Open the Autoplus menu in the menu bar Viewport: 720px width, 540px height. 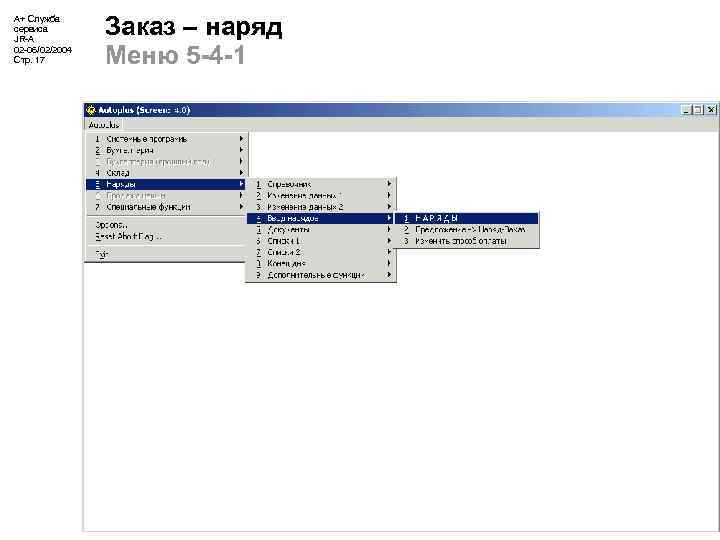[x=104, y=125]
